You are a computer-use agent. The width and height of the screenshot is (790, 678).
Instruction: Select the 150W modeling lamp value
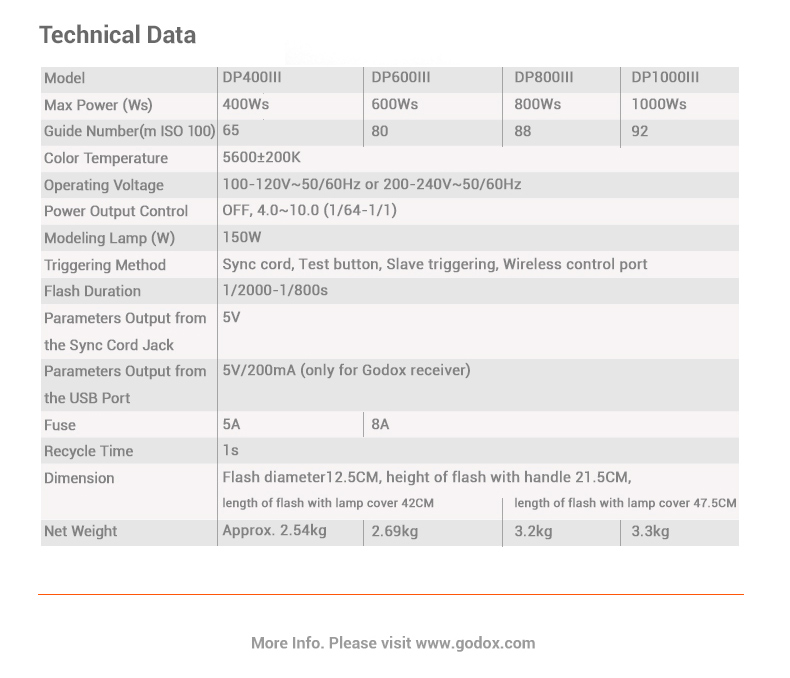pyautogui.click(x=240, y=238)
